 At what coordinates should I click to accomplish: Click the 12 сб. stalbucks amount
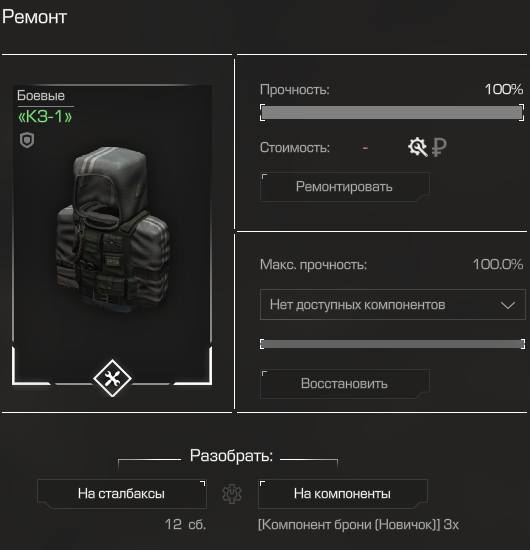click(185, 525)
